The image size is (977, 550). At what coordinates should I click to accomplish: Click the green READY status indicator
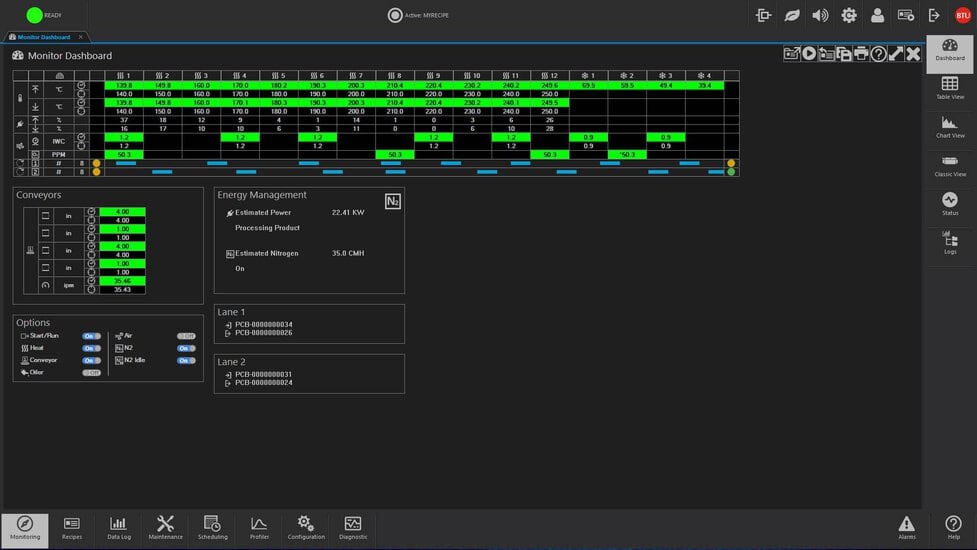click(x=35, y=15)
